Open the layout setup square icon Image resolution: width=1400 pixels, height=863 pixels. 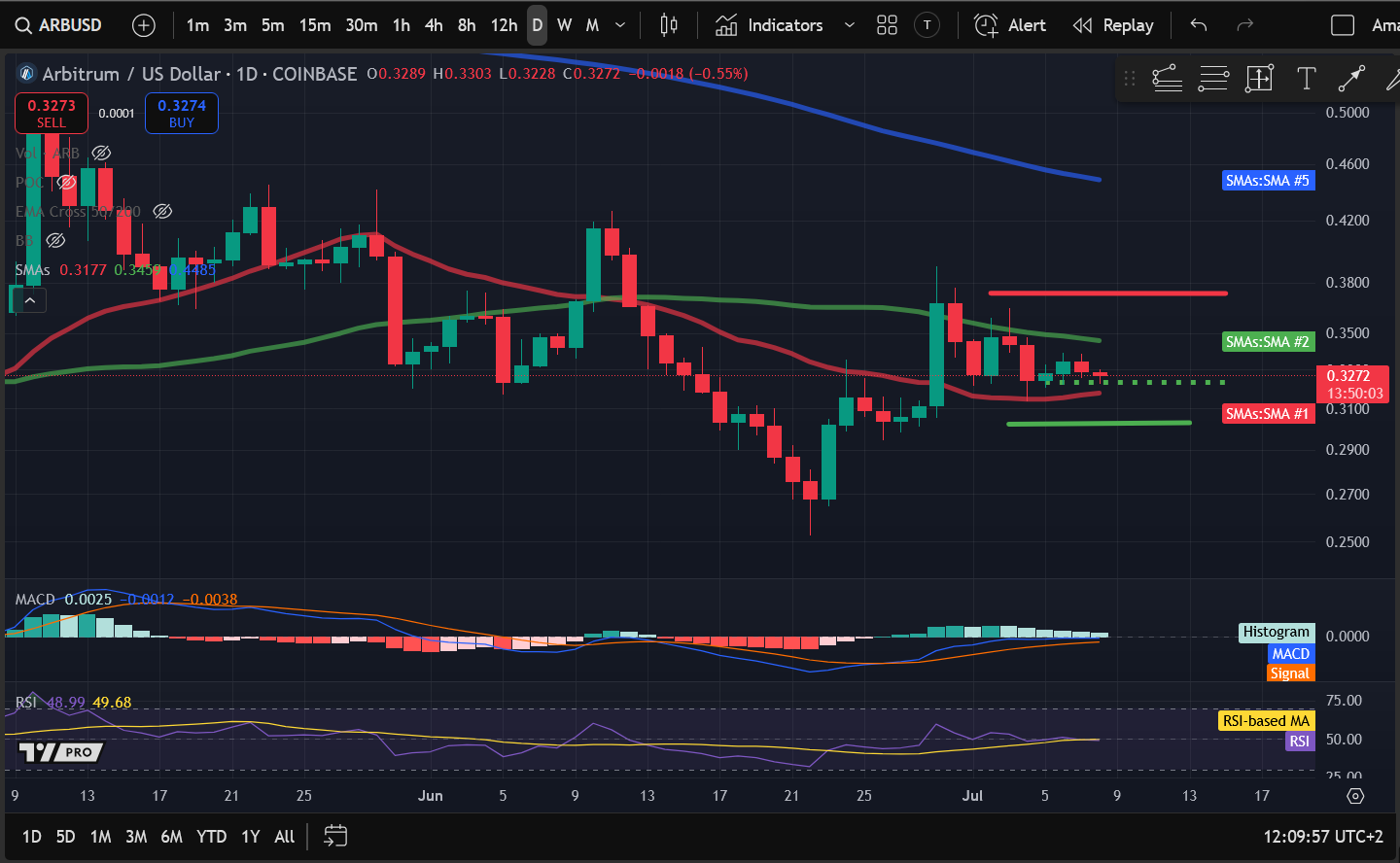coord(1343,25)
